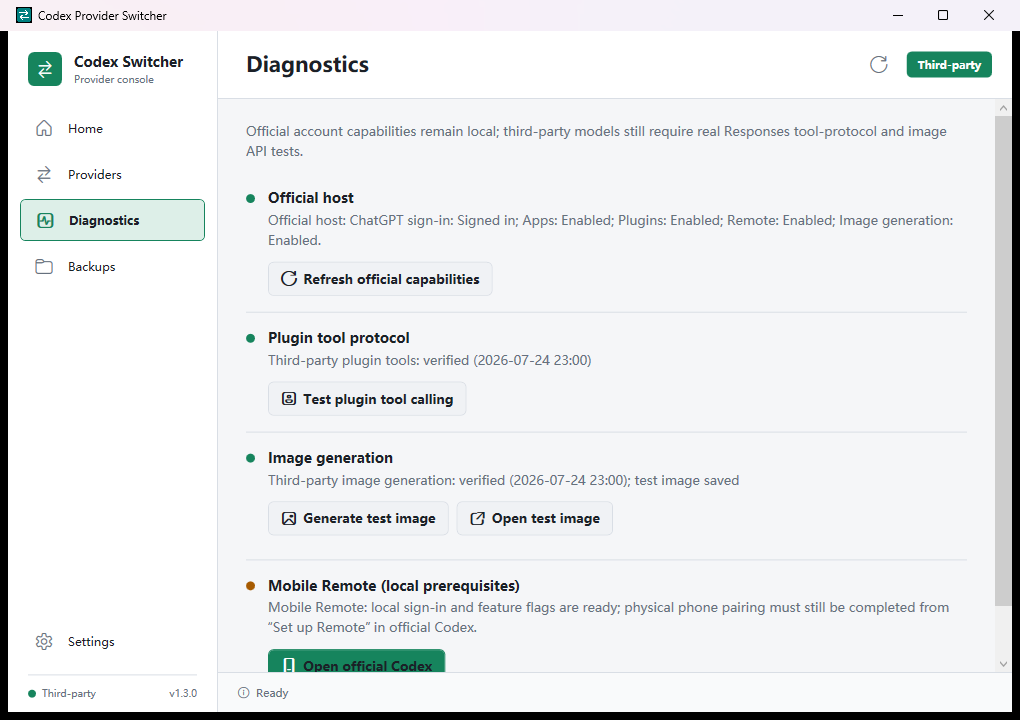Click the Third-party label in the sidebar footer
The width and height of the screenshot is (1020, 720).
point(69,693)
